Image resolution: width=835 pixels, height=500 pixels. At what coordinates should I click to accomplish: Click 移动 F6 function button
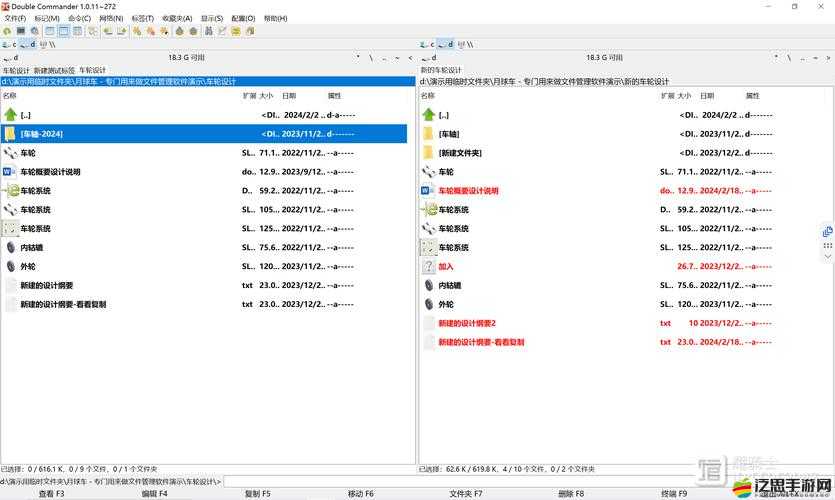(x=361, y=494)
